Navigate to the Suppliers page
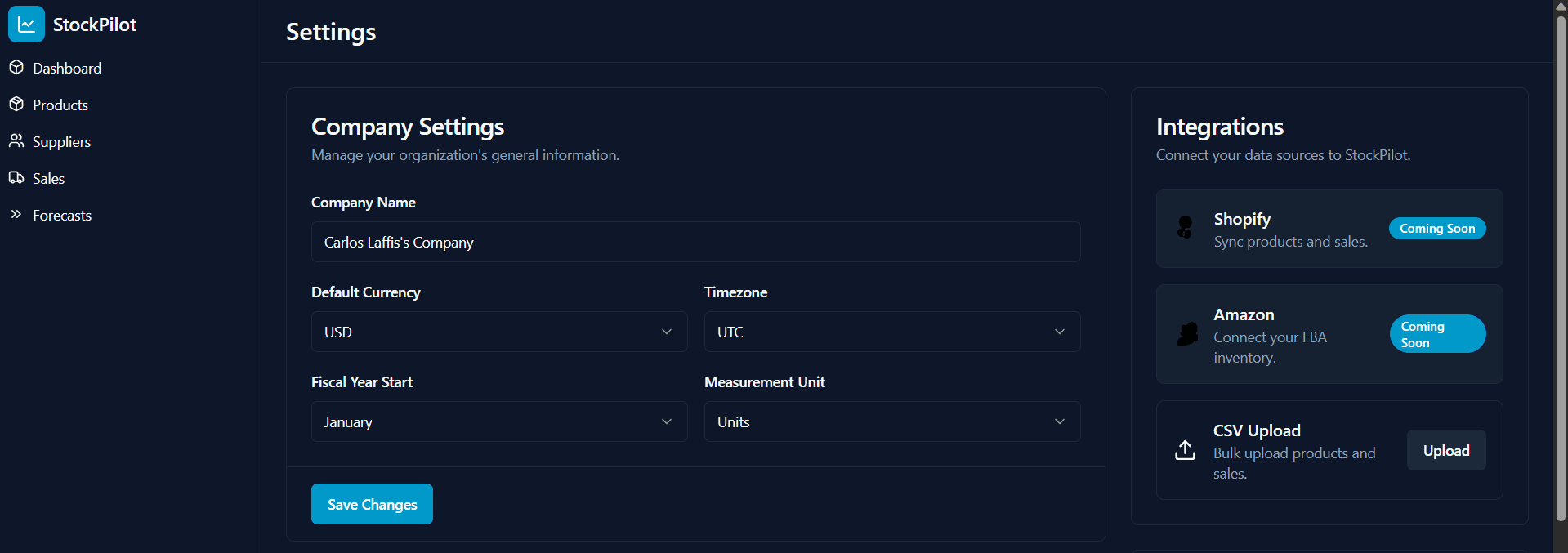The width and height of the screenshot is (1568, 553). click(x=60, y=140)
